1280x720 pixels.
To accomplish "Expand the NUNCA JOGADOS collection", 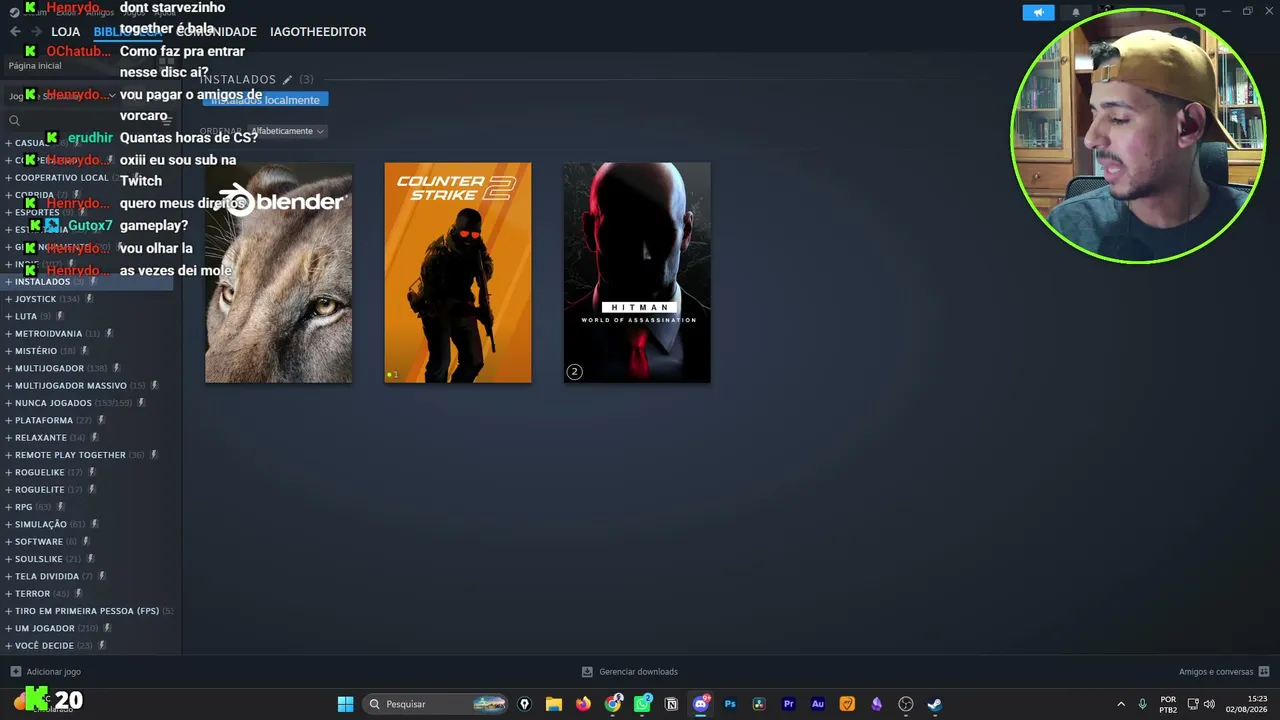I will click(x=8, y=403).
